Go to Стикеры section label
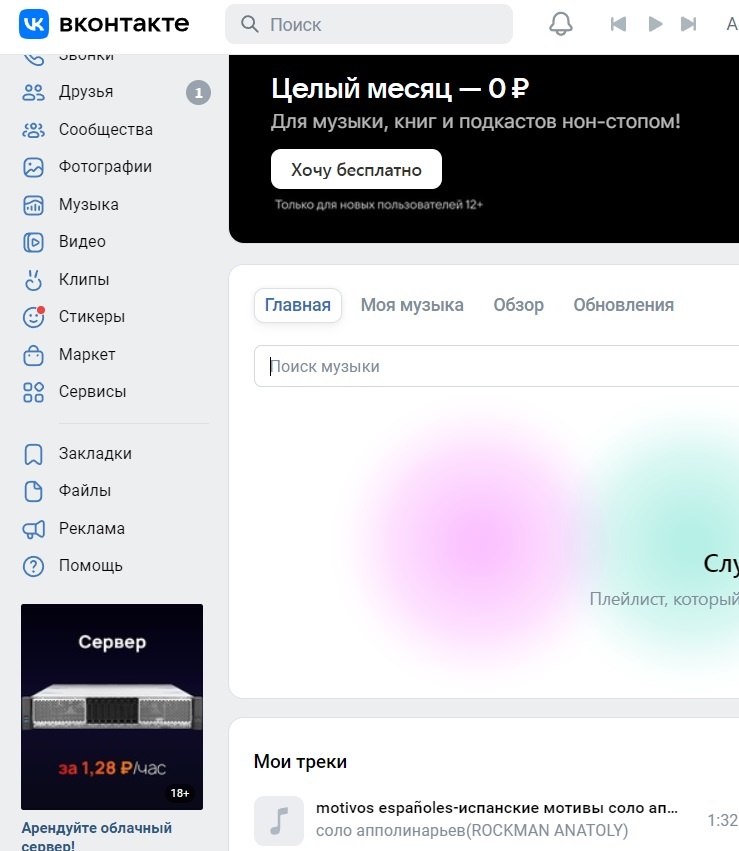This screenshot has height=851, width=739. (x=92, y=316)
